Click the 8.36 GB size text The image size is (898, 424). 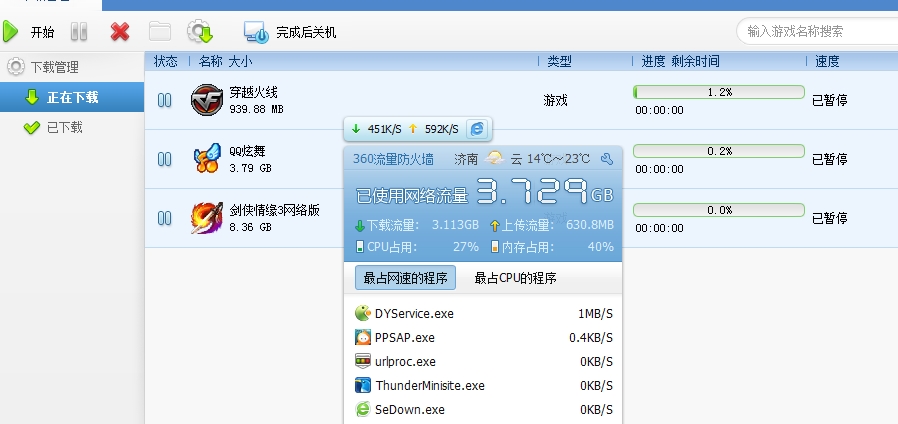coord(250,227)
